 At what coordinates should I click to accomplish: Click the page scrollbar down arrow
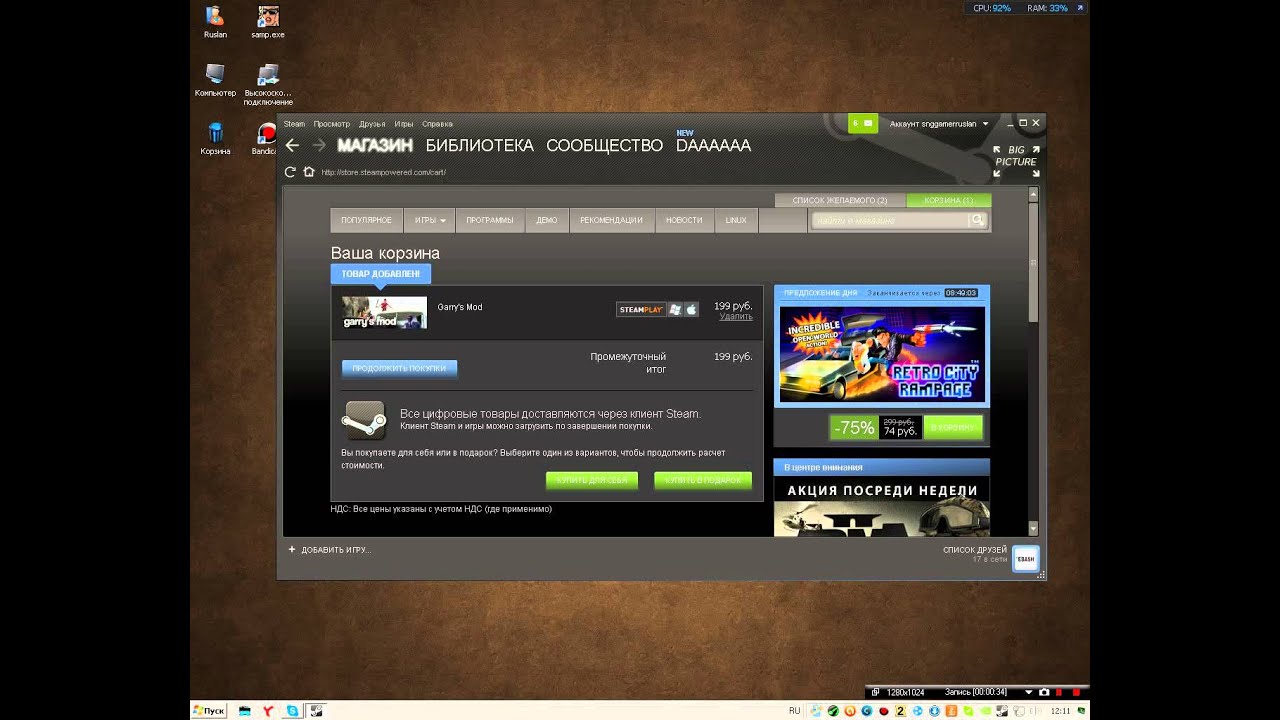pyautogui.click(x=1033, y=528)
